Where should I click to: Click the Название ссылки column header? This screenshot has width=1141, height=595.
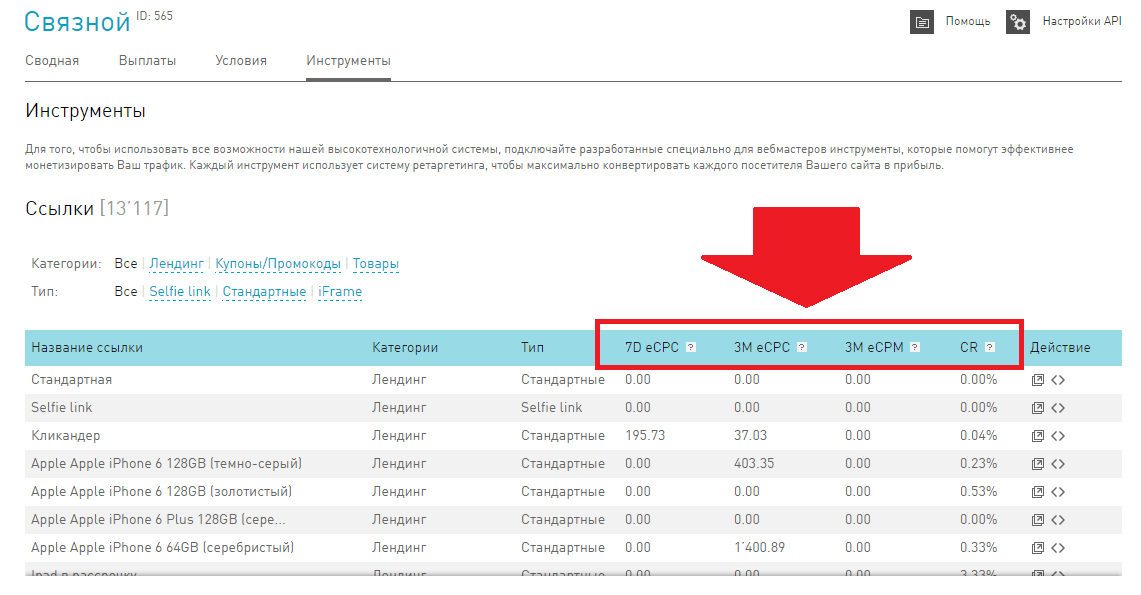(87, 348)
